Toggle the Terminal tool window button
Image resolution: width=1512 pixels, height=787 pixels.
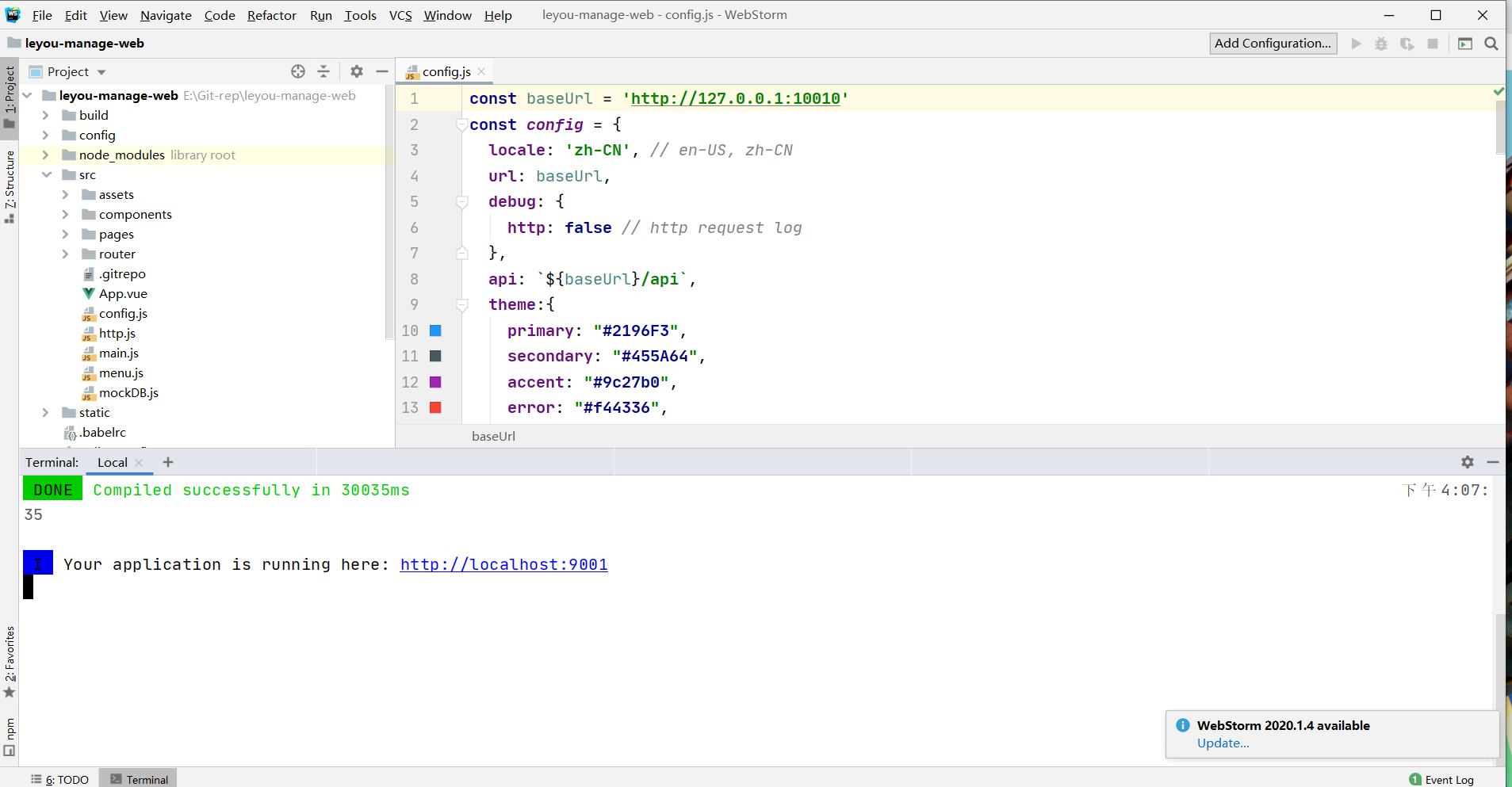(x=139, y=779)
